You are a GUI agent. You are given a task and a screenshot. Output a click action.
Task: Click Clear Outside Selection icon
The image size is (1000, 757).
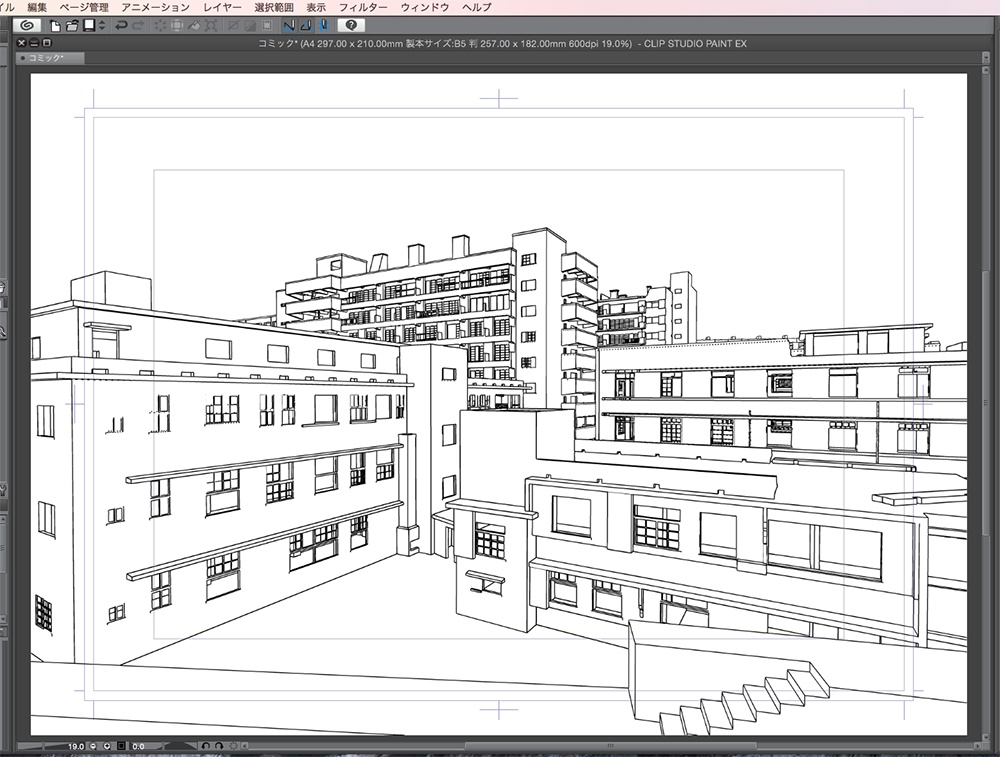click(x=177, y=26)
